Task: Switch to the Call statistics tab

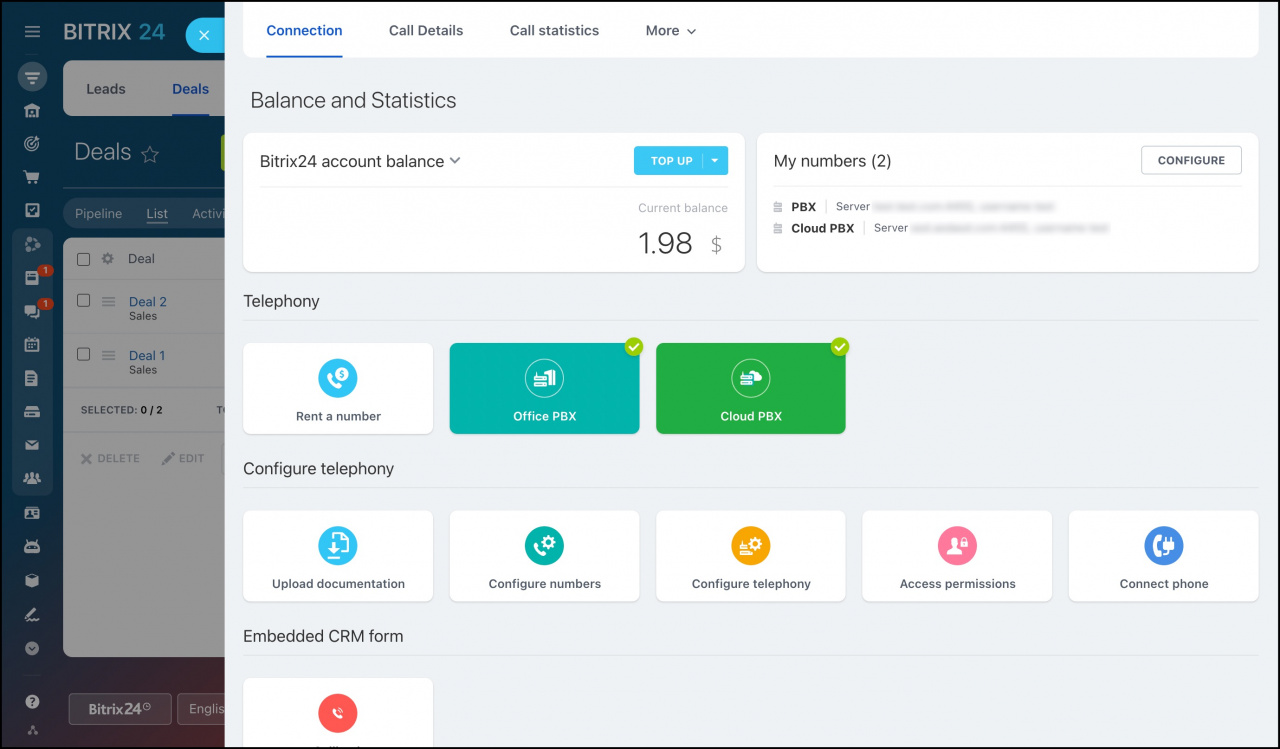Action: pyautogui.click(x=554, y=31)
